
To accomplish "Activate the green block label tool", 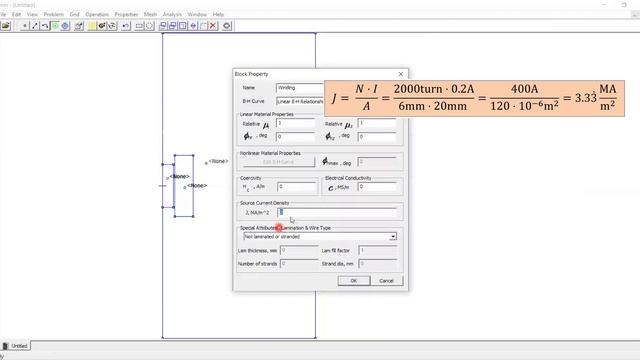I will (55, 26).
